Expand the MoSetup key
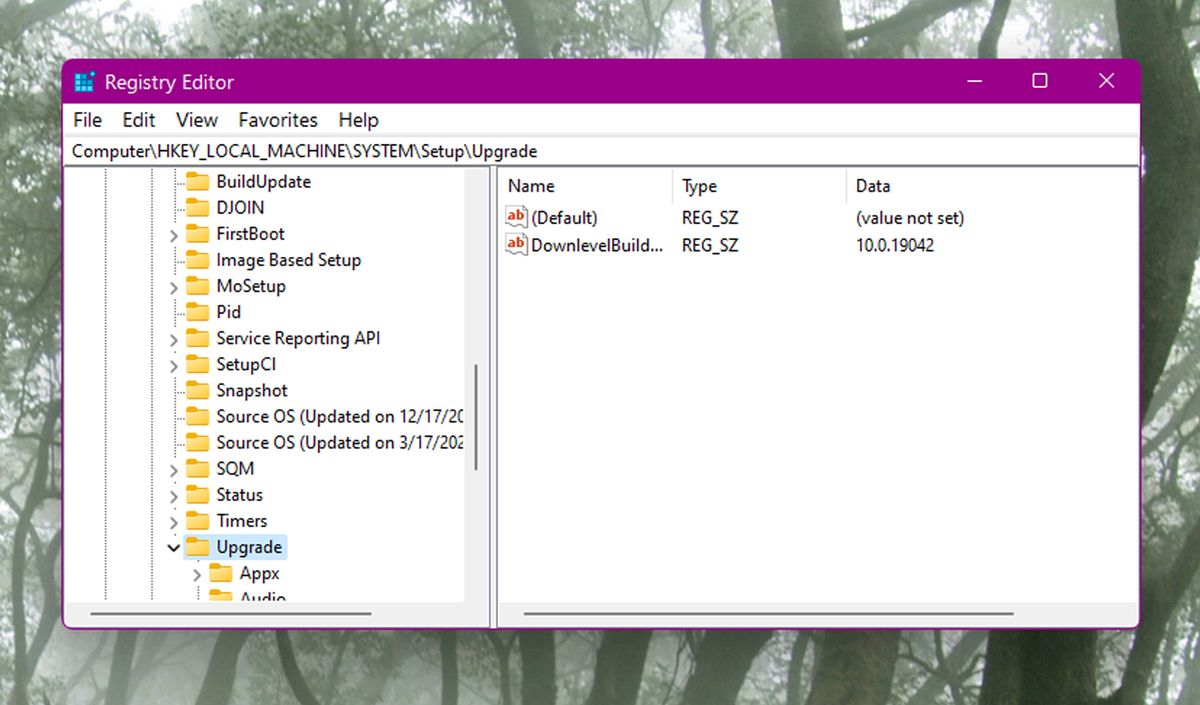Image resolution: width=1200 pixels, height=705 pixels. pyautogui.click(x=173, y=286)
